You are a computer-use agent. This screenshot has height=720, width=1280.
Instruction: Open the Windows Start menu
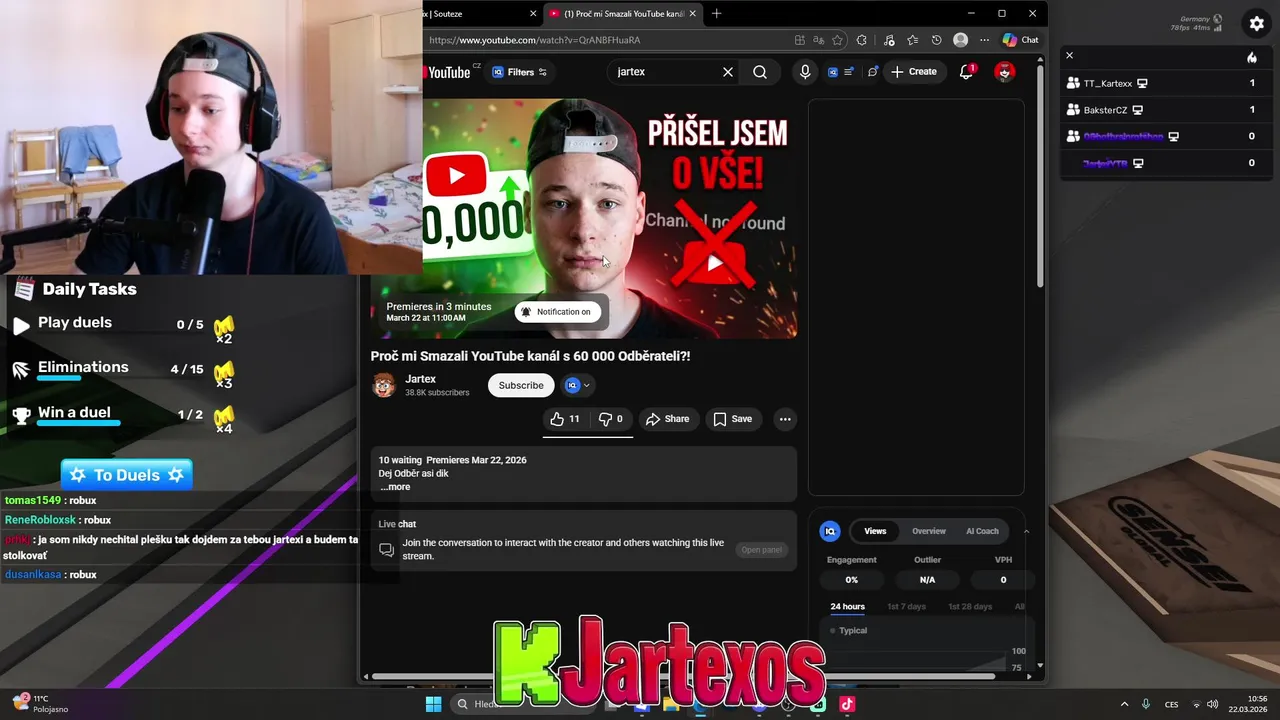click(433, 704)
